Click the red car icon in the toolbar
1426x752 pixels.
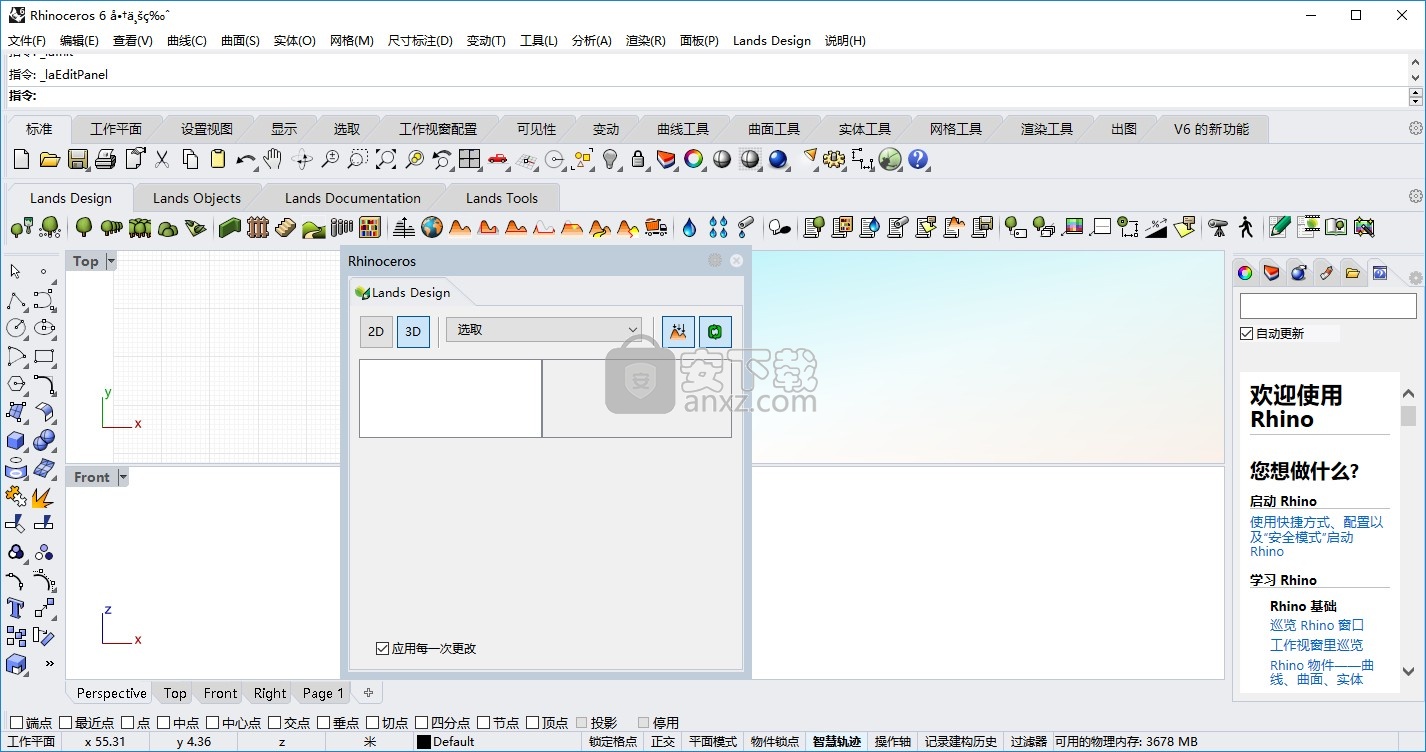(x=498, y=159)
